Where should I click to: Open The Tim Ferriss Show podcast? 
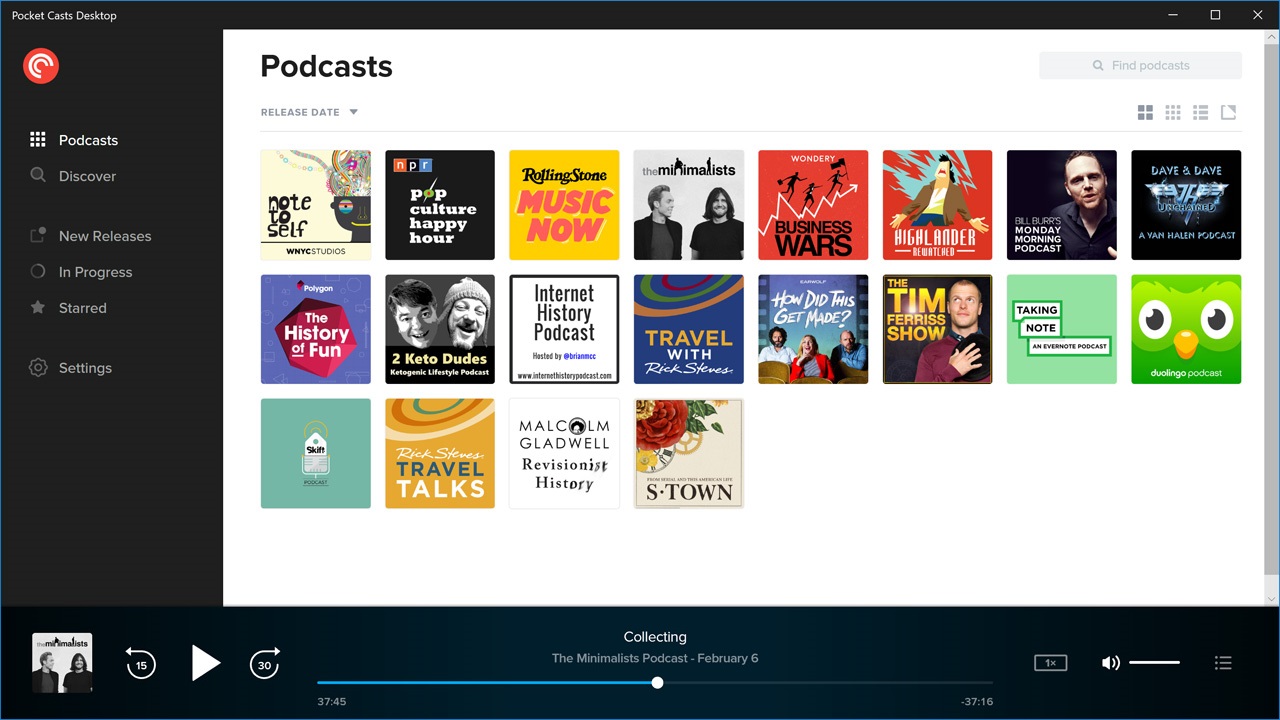pyautogui.click(x=937, y=329)
